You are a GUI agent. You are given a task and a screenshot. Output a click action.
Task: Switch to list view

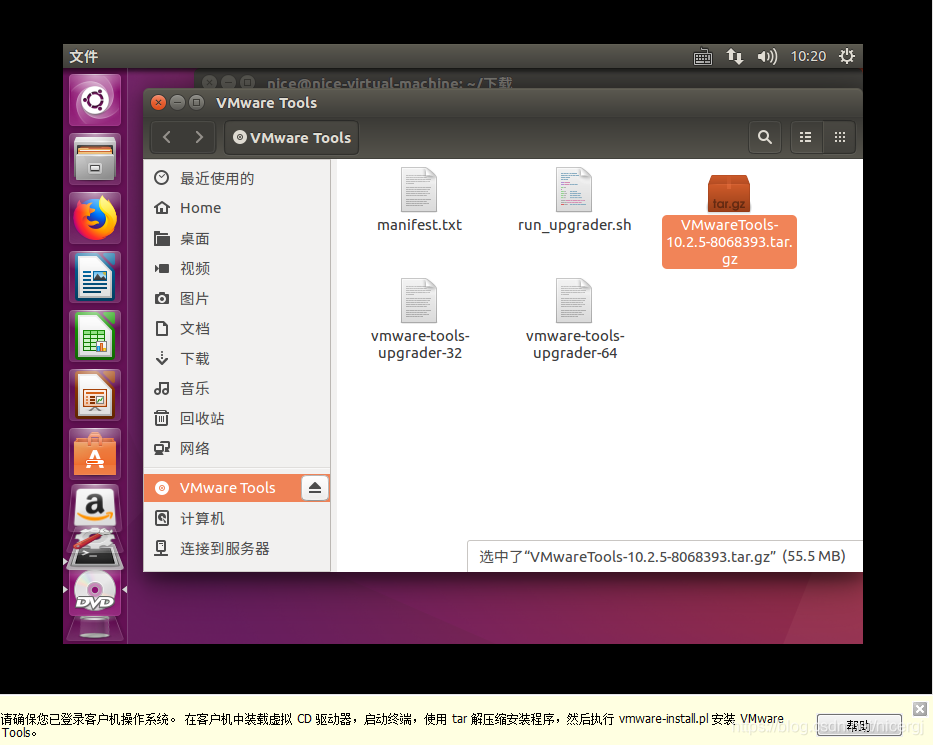(x=806, y=137)
